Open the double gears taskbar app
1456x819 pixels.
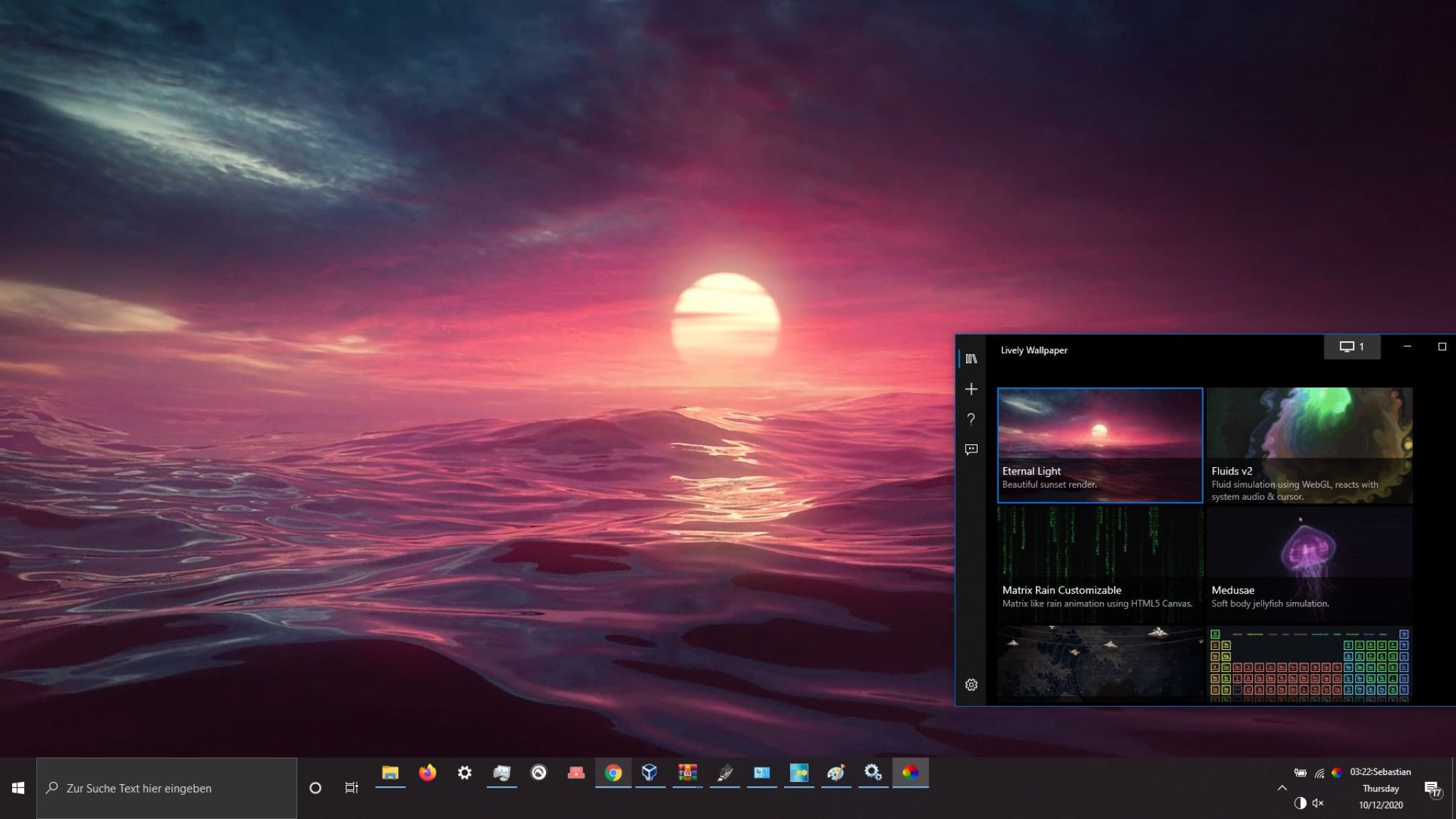tap(873, 773)
